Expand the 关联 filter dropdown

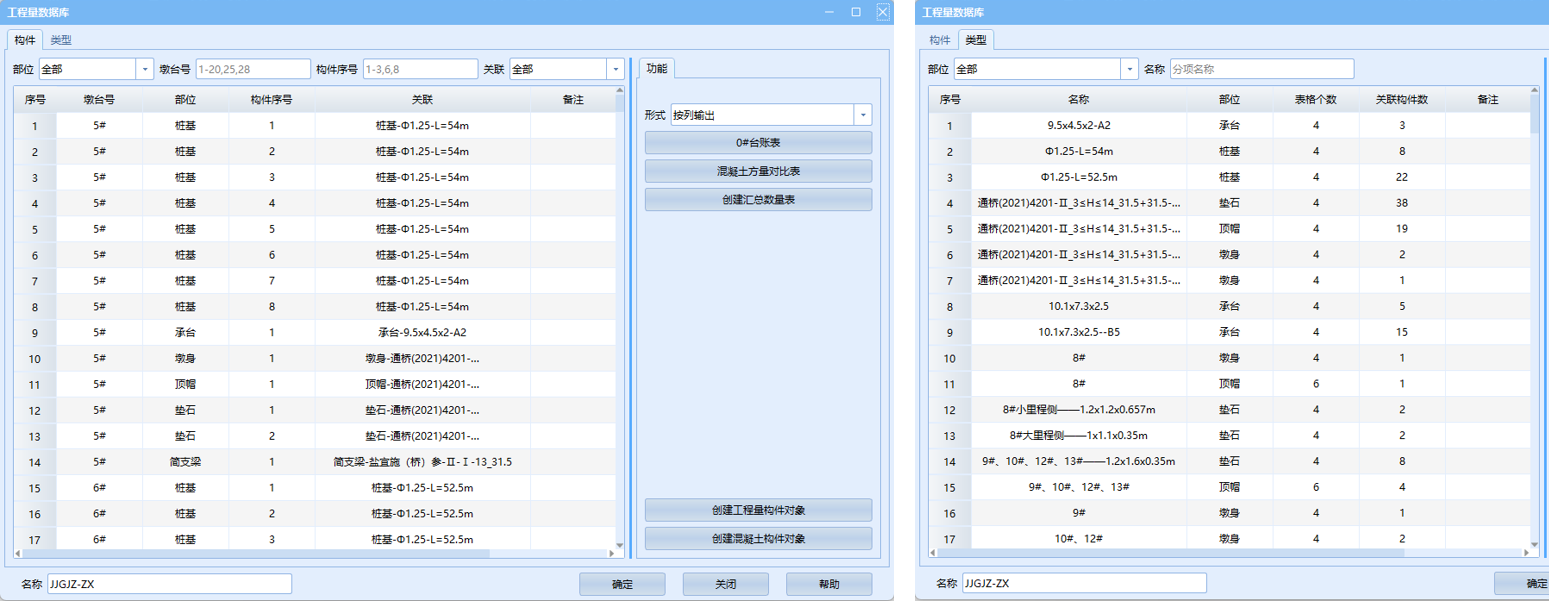point(615,69)
